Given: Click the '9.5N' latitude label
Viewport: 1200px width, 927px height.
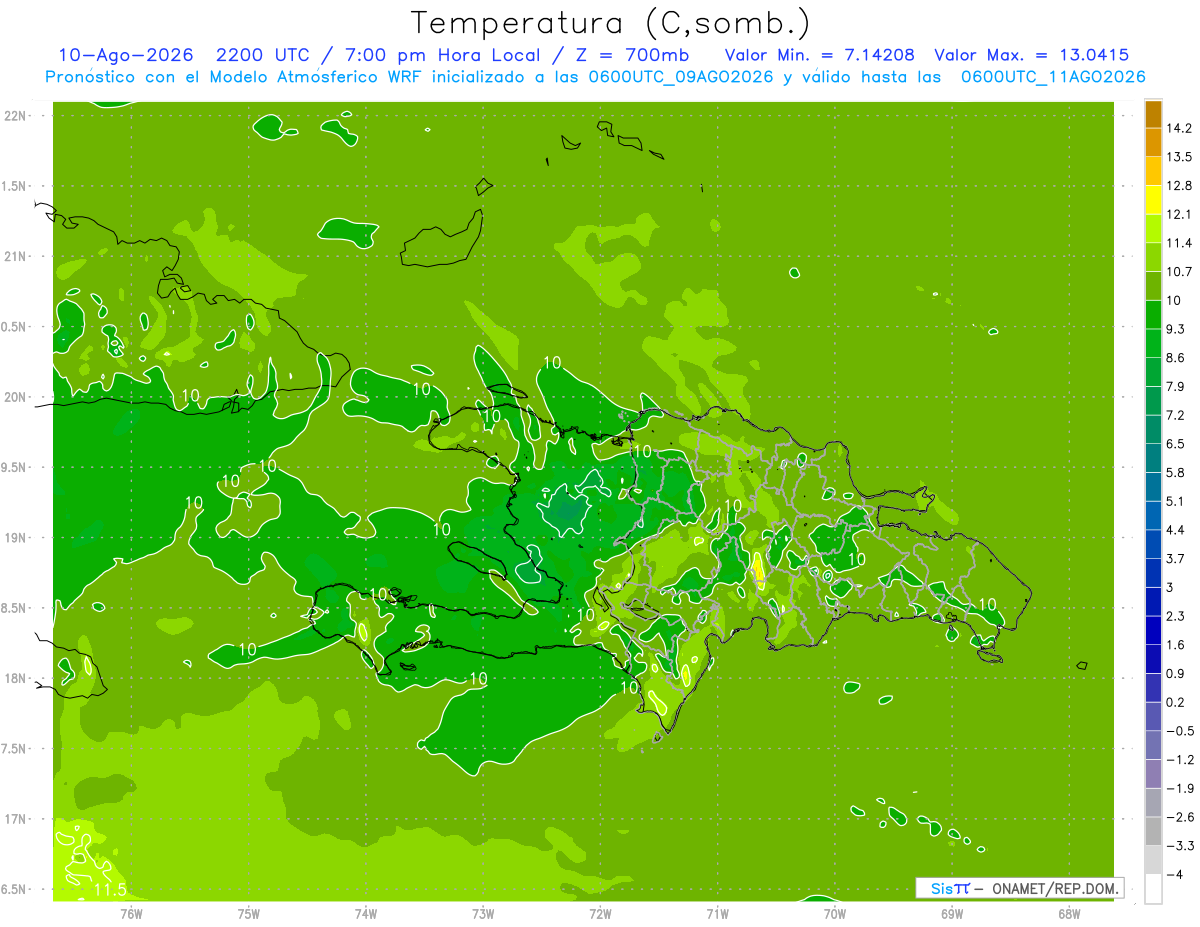Looking at the screenshot, I should 14,467.
